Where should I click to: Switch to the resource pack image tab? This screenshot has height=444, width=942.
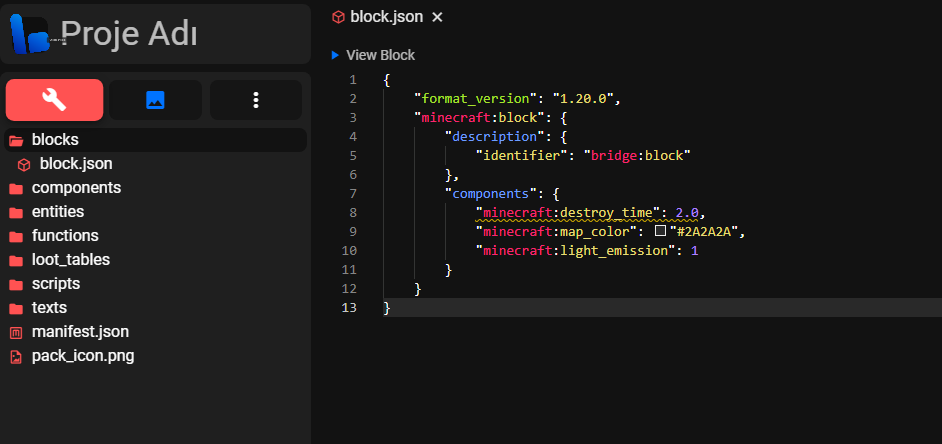tap(155, 100)
